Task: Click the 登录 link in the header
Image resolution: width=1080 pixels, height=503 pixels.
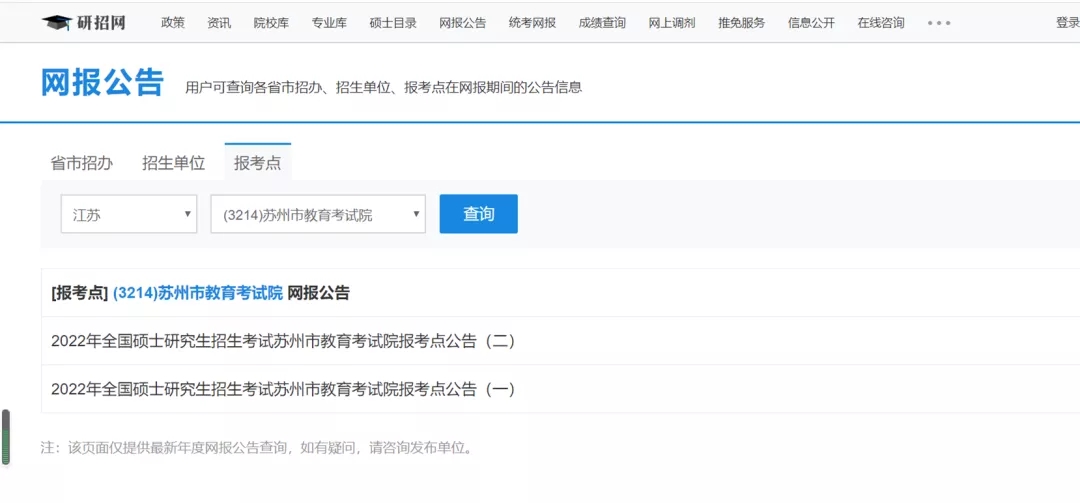Action: click(x=1068, y=23)
